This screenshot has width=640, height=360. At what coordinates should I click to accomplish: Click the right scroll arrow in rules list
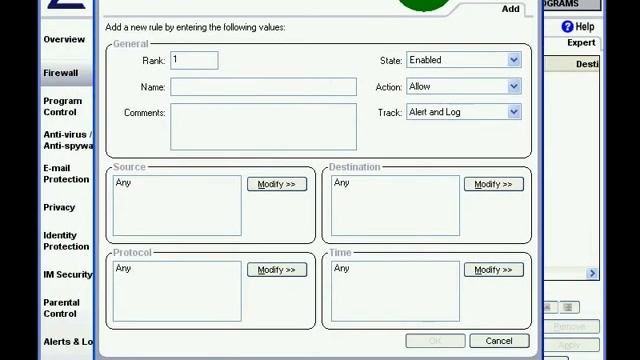(592, 273)
